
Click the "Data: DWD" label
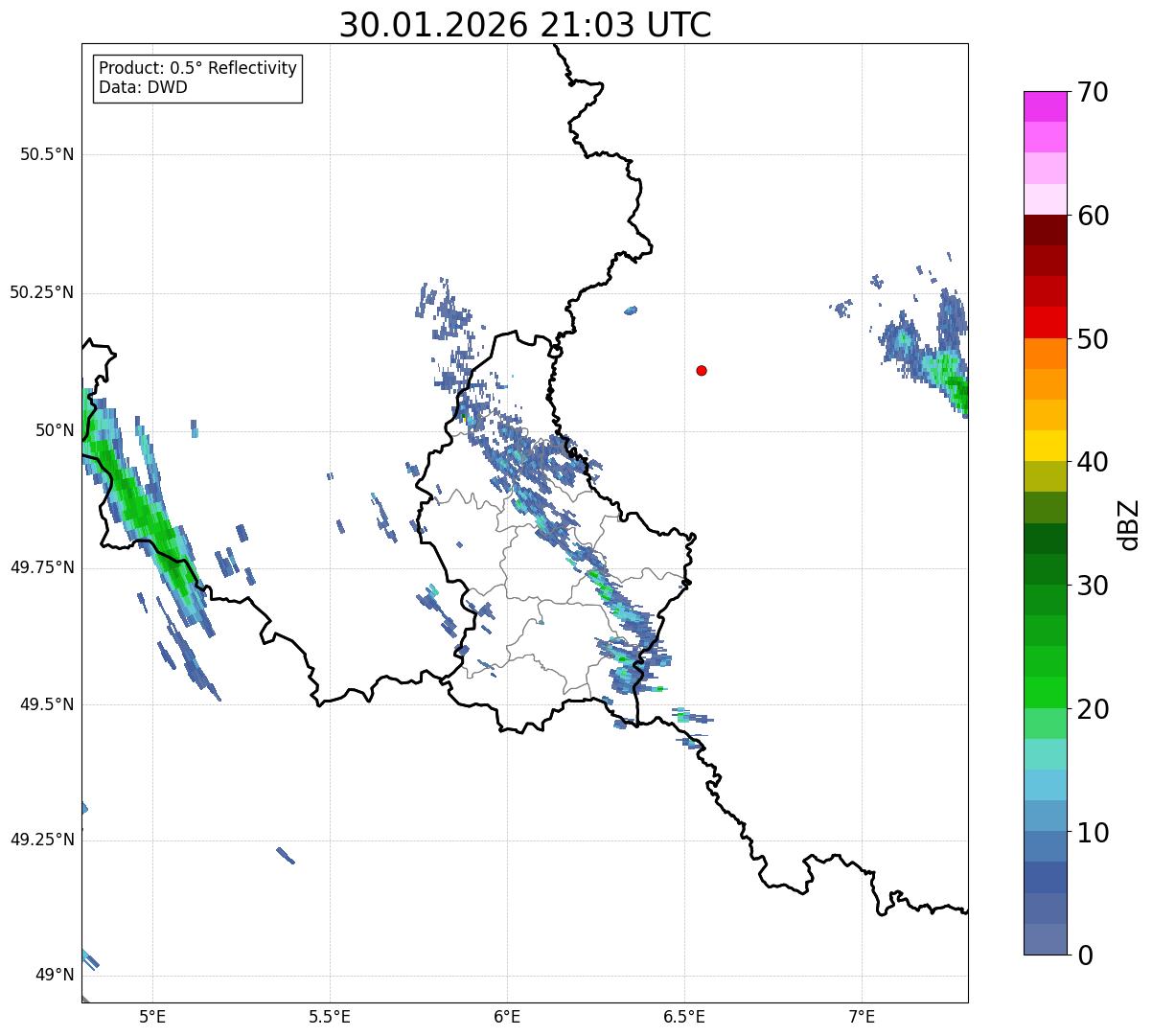click(144, 88)
